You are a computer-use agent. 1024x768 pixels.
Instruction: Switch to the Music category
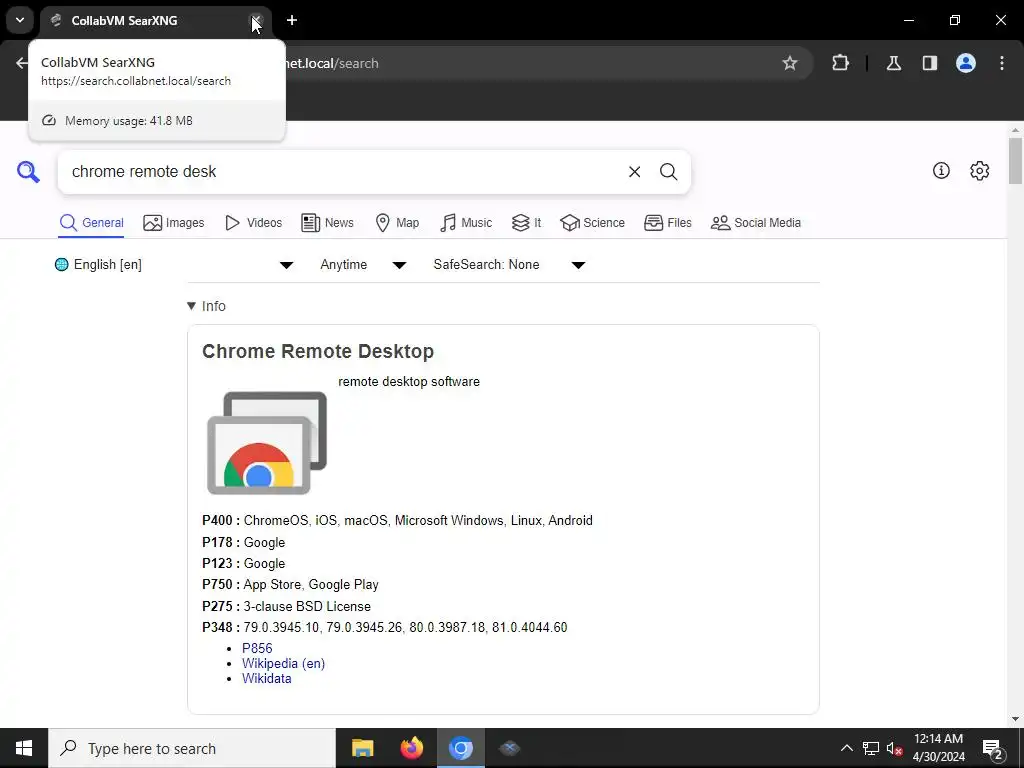click(466, 223)
